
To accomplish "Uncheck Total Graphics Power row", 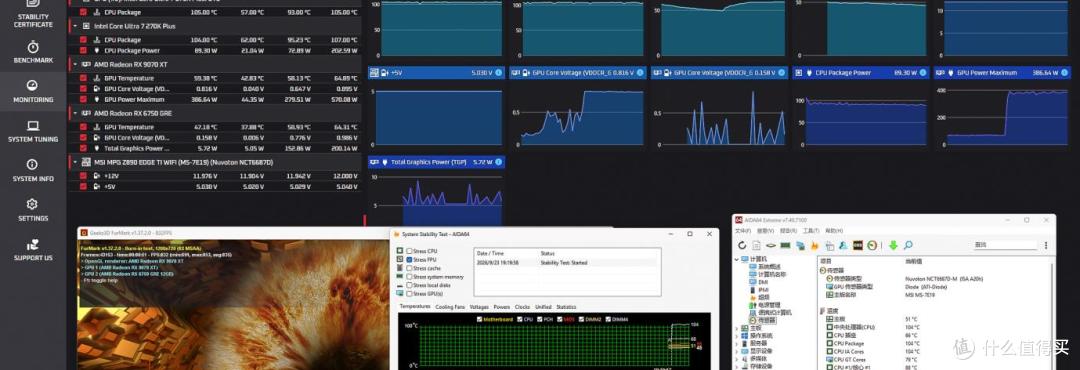I will point(83,148).
